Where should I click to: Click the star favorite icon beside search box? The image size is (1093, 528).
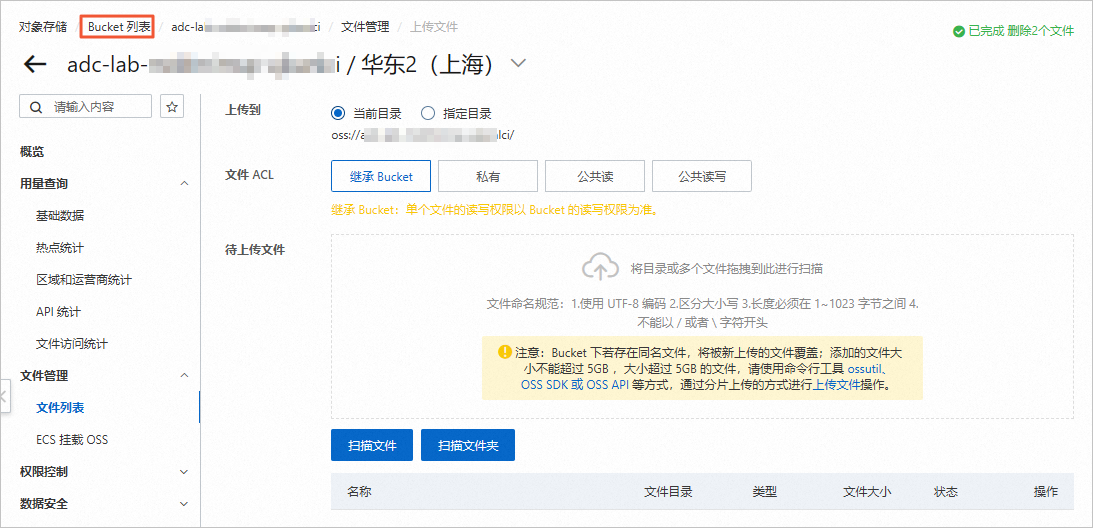tap(172, 107)
